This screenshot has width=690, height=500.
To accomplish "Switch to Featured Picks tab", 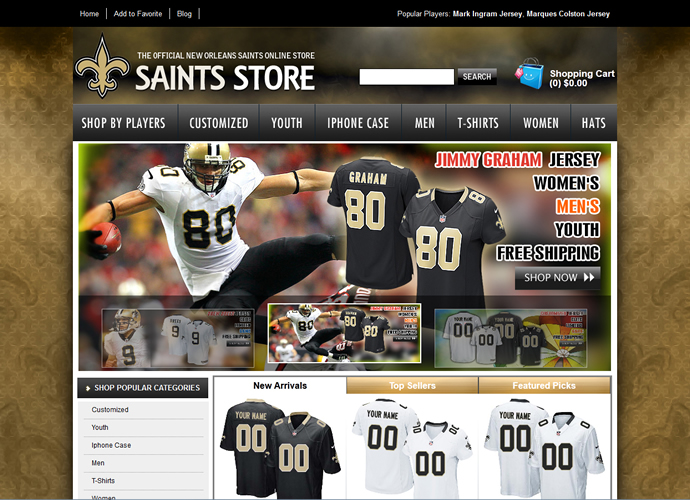I will 544,386.
